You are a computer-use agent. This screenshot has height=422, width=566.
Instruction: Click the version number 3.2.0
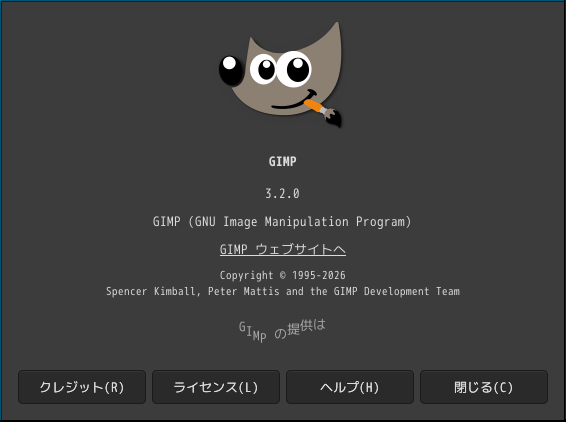(x=282, y=194)
